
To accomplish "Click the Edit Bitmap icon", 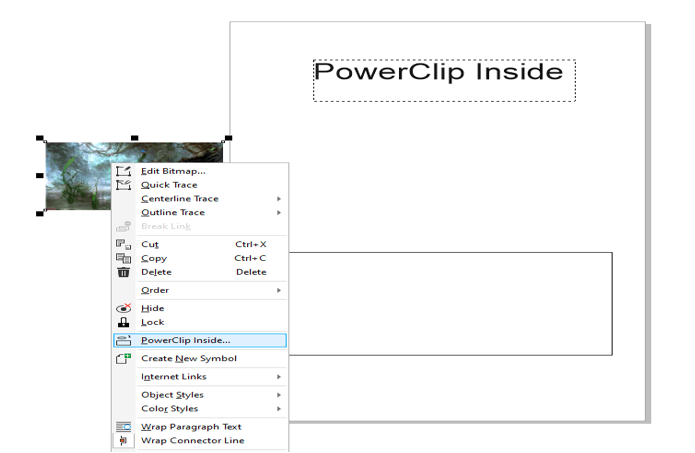I will 124,171.
